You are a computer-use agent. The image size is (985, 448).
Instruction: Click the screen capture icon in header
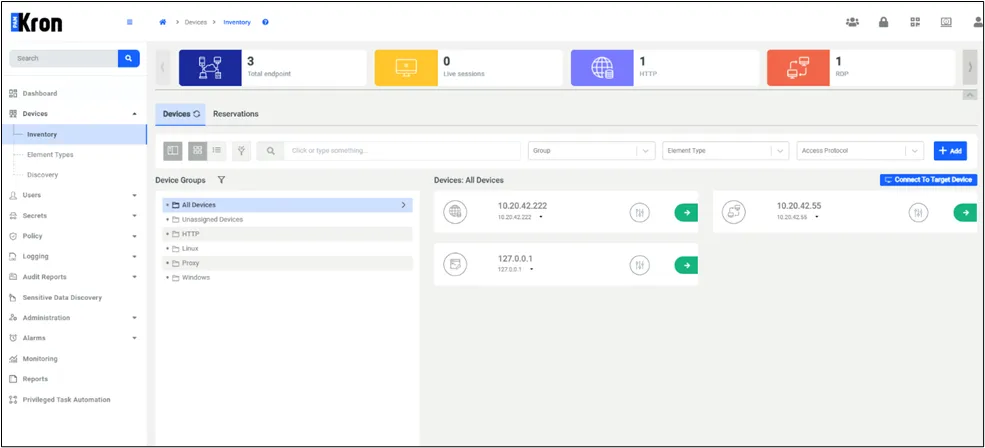[946, 22]
